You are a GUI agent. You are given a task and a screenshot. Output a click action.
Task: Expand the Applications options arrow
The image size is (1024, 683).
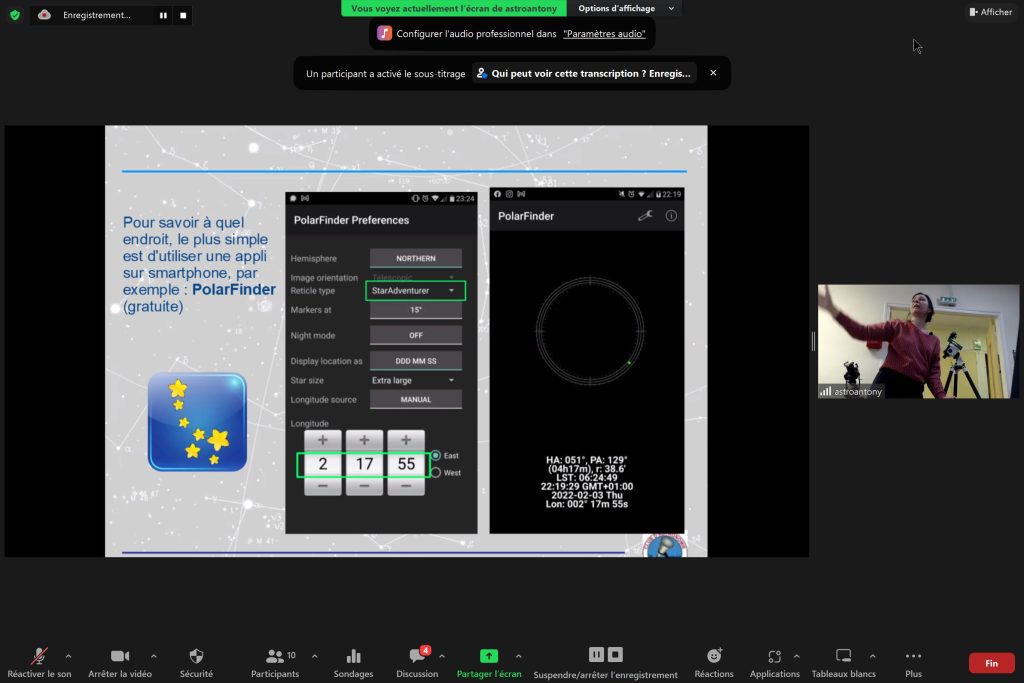click(797, 656)
